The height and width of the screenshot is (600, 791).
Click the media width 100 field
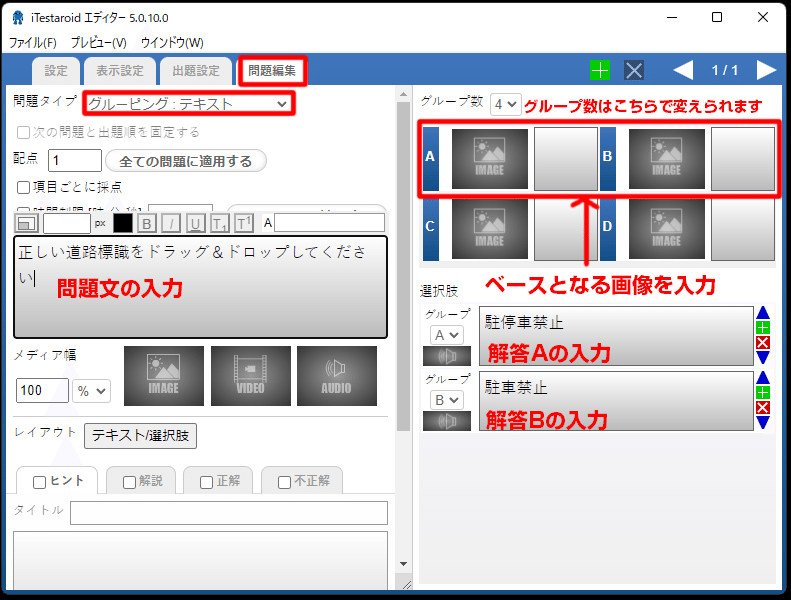click(42, 391)
